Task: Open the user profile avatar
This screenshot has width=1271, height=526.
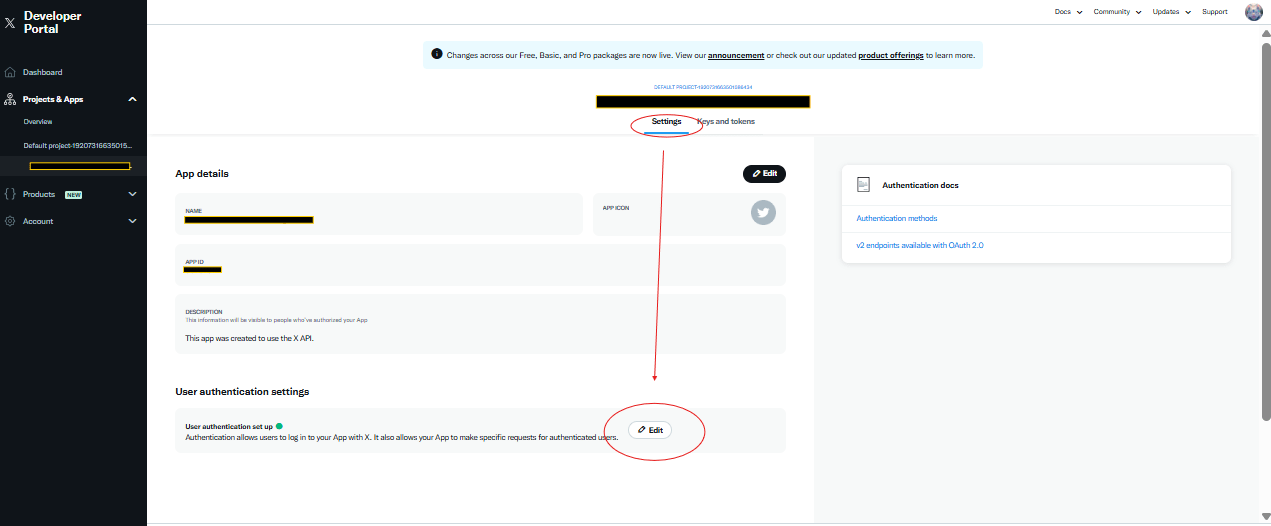Action: 1254,12
